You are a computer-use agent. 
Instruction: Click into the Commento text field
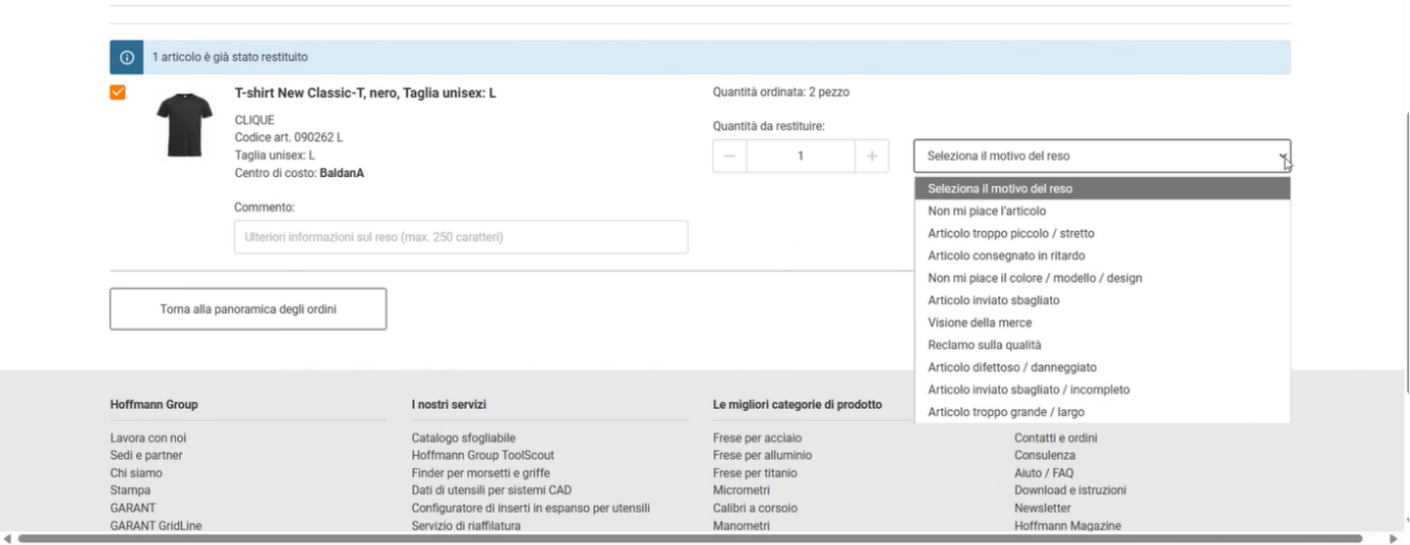click(x=461, y=237)
